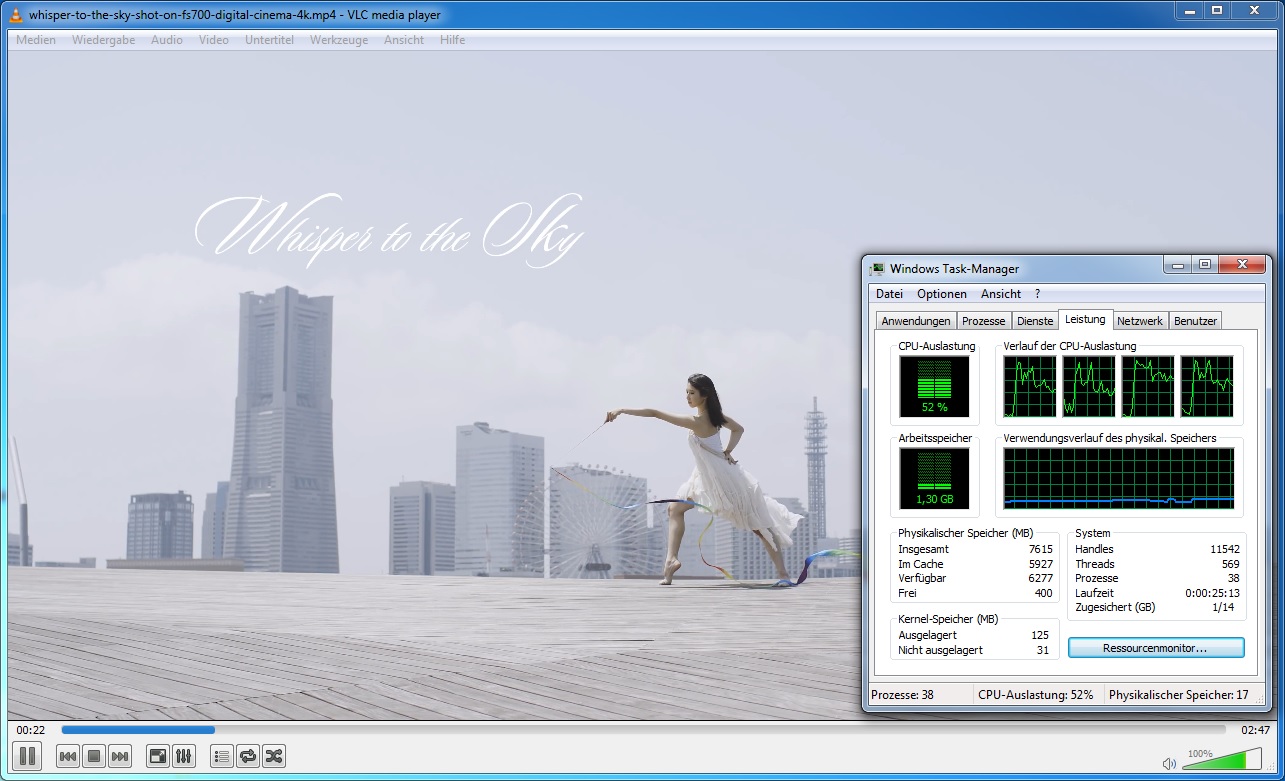Click total duration 02:47 label
1285x781 pixels.
point(1255,730)
